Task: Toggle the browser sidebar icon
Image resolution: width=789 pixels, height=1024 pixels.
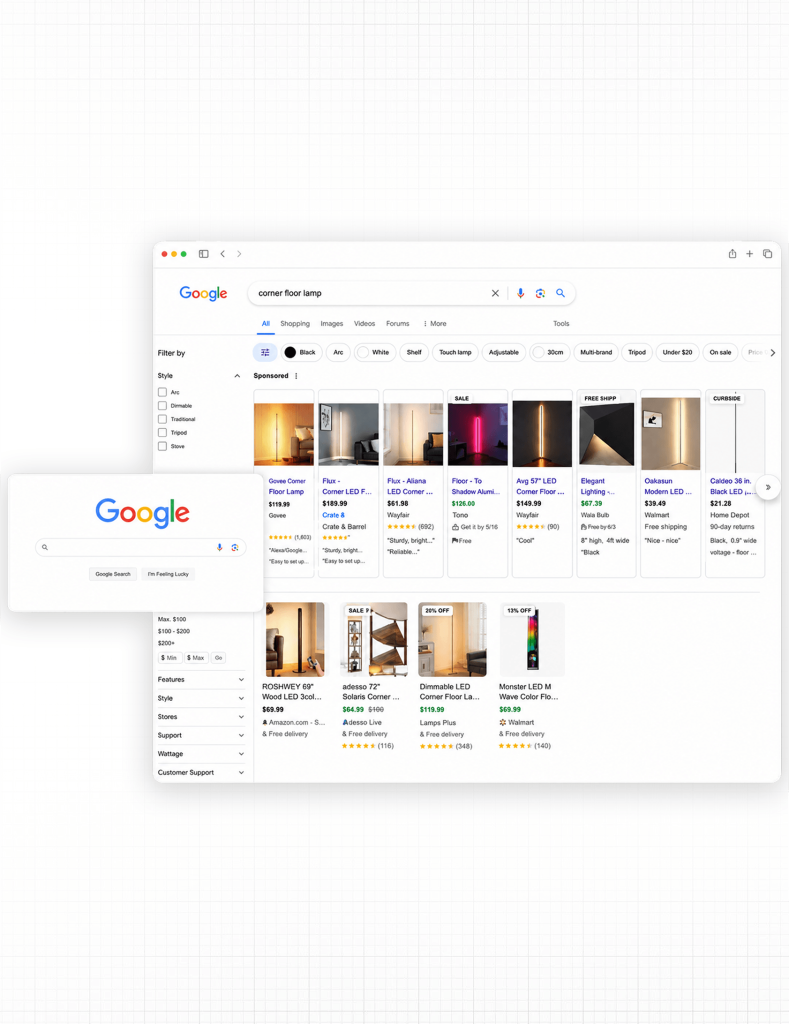Action: coord(204,254)
